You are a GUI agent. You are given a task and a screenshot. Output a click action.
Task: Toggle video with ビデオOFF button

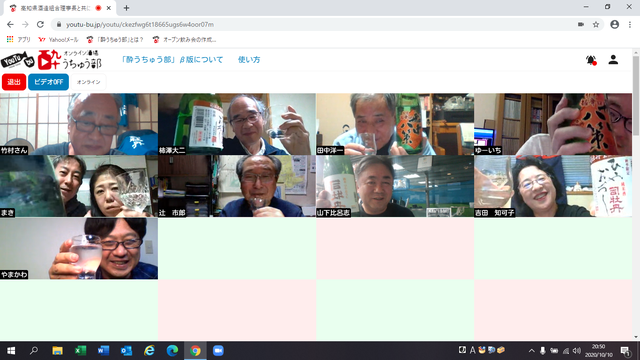[x=48, y=82]
